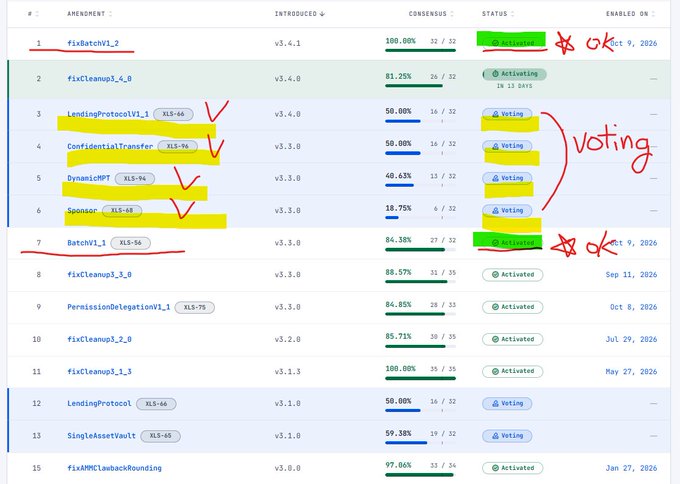This screenshot has height=484, width=680.
Task: Click the 40.63% consensus value of DynamicMPT
Action: [x=398, y=176]
